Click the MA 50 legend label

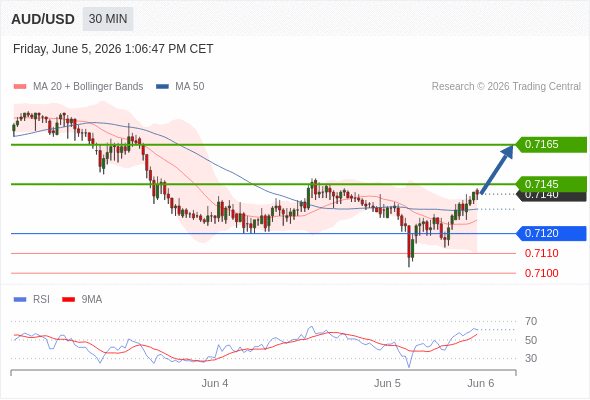pyautogui.click(x=190, y=87)
